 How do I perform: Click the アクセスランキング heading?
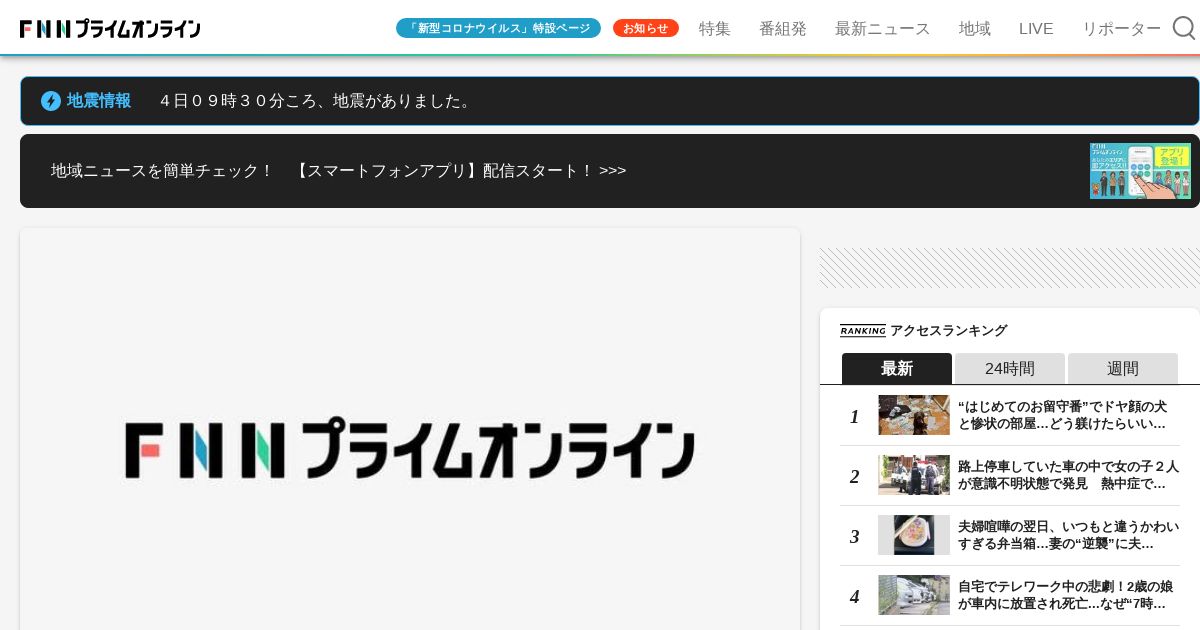(948, 331)
